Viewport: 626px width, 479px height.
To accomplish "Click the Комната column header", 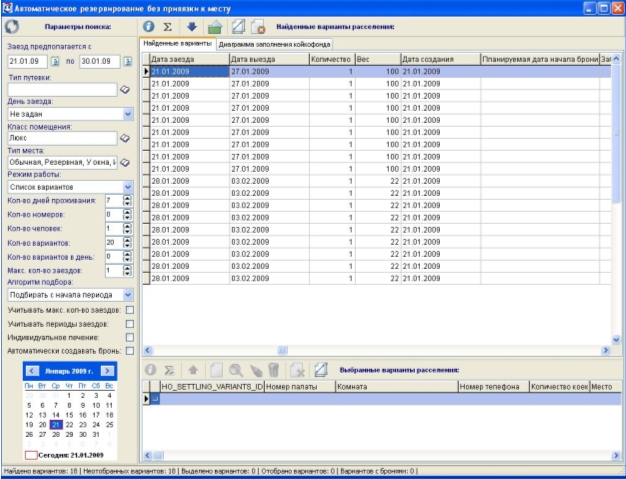I will click(396, 386).
